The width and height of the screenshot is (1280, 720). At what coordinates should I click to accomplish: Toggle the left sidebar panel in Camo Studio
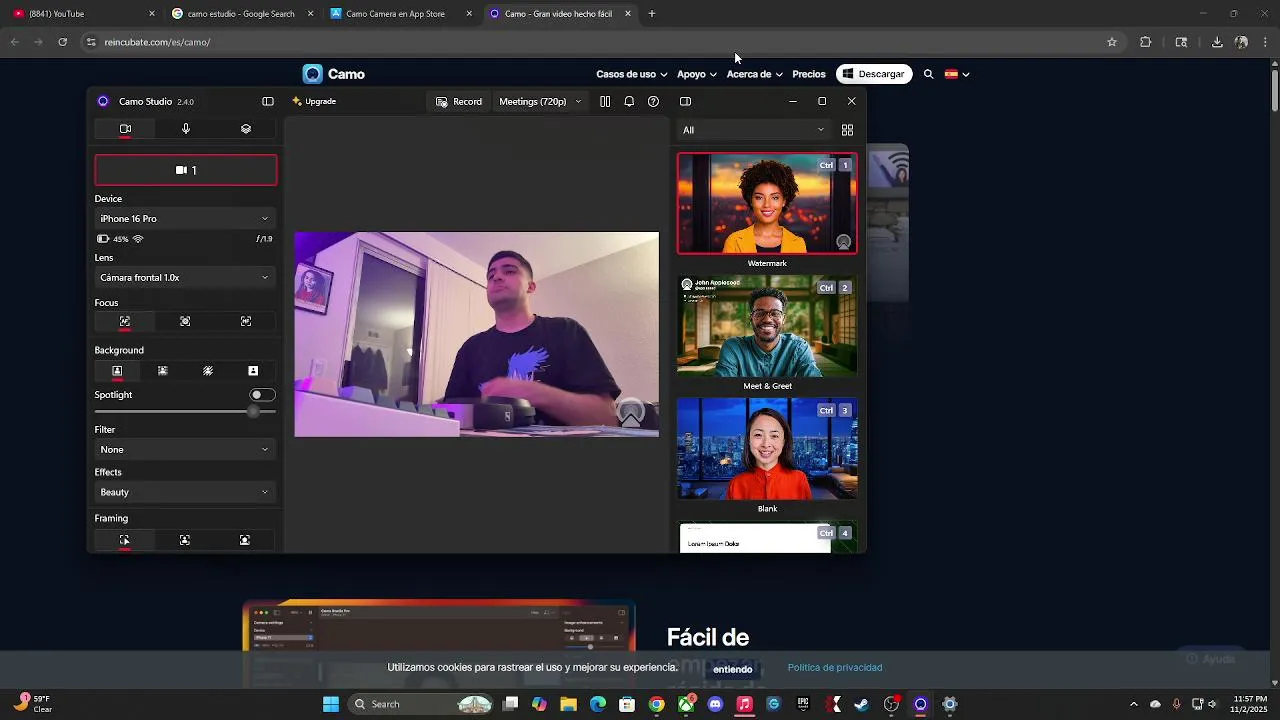(x=268, y=101)
